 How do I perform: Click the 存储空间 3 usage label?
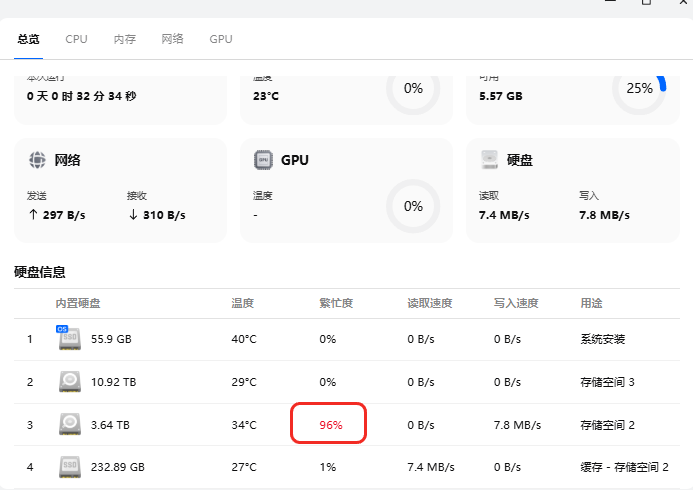(608, 381)
